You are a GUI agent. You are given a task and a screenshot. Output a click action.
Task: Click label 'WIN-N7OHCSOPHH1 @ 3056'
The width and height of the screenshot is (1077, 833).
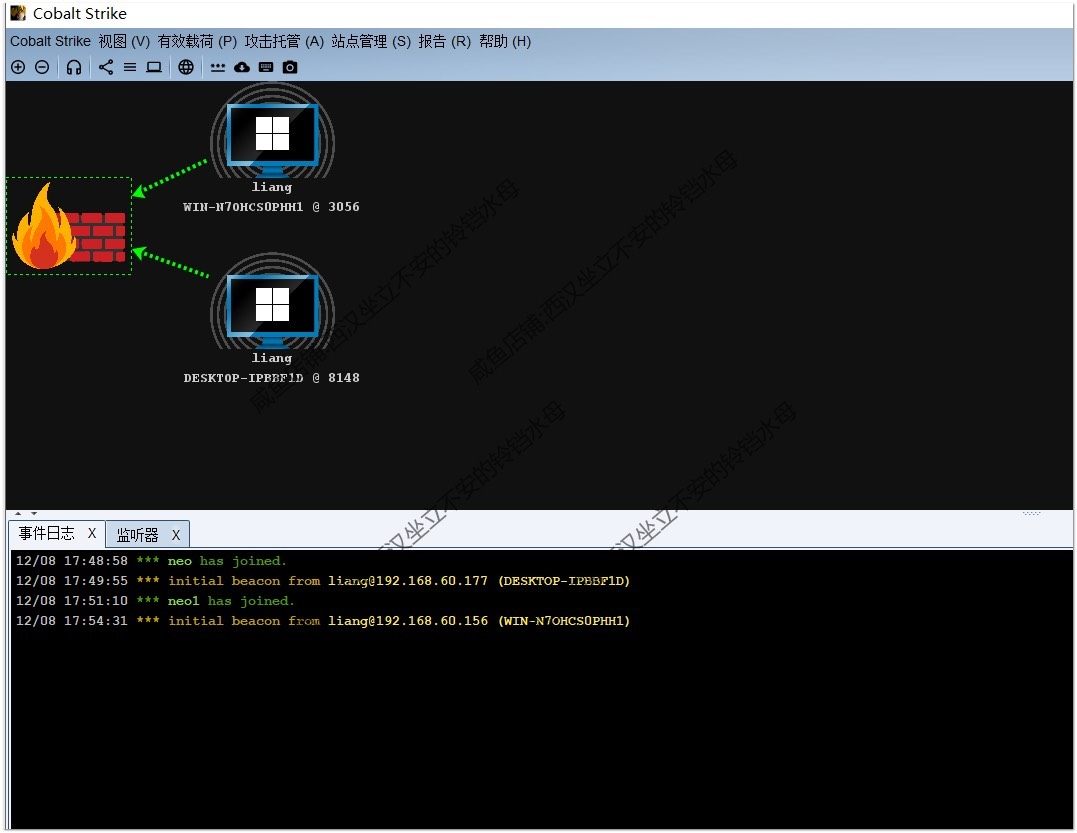click(x=271, y=207)
